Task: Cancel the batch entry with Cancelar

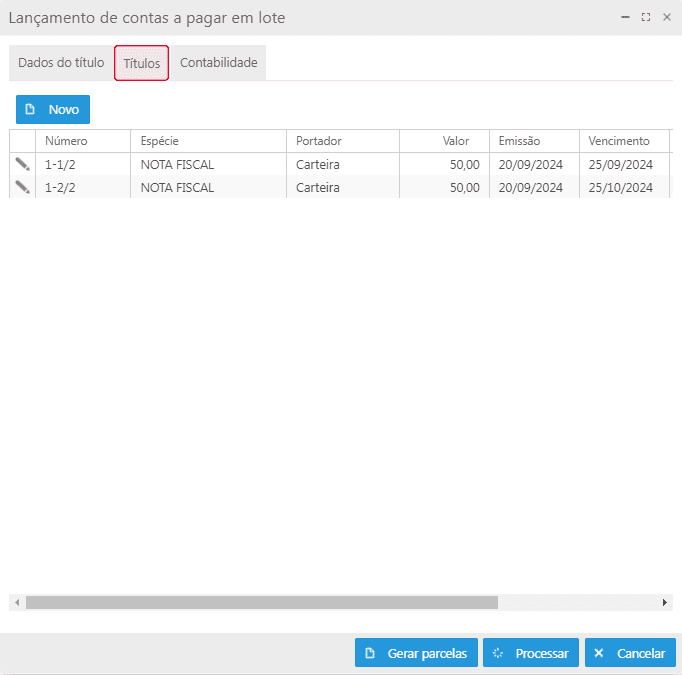Action: (x=630, y=653)
